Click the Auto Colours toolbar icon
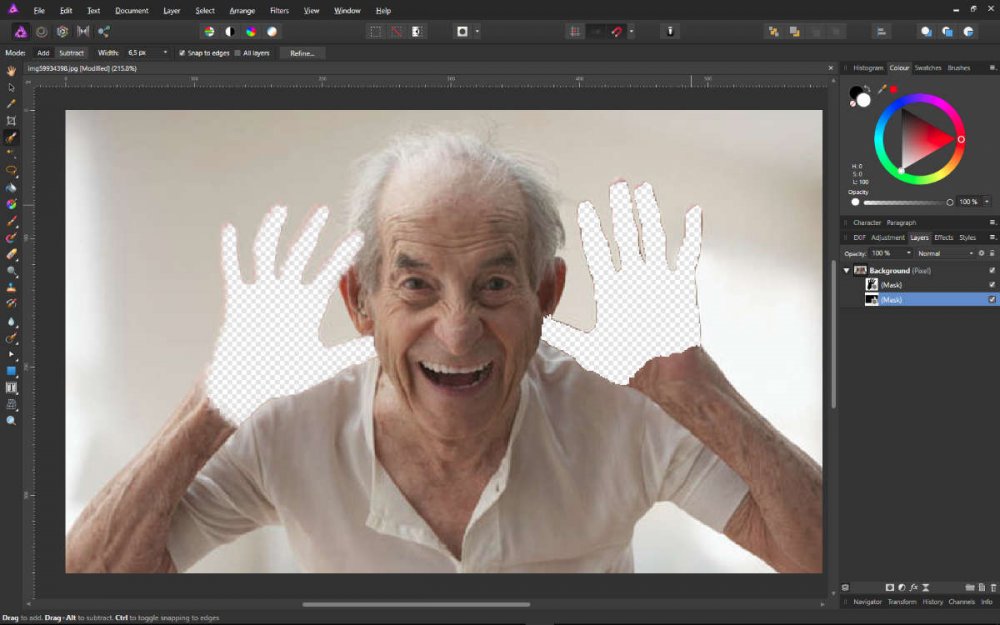Image resolution: width=1000 pixels, height=625 pixels. 250,32
